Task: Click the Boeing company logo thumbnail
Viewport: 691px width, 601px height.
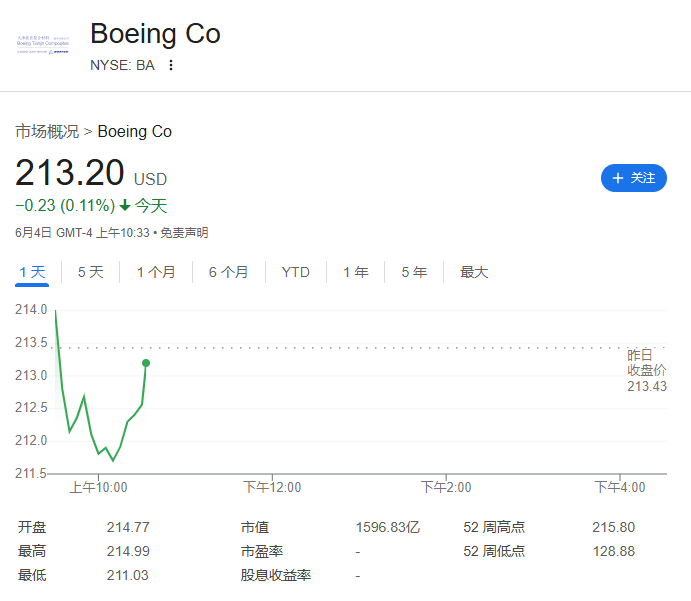Action: pos(43,45)
